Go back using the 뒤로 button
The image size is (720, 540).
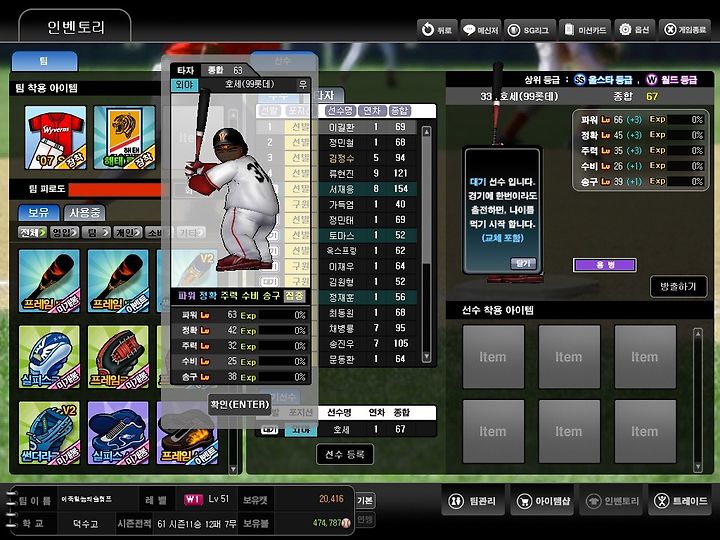(x=437, y=30)
